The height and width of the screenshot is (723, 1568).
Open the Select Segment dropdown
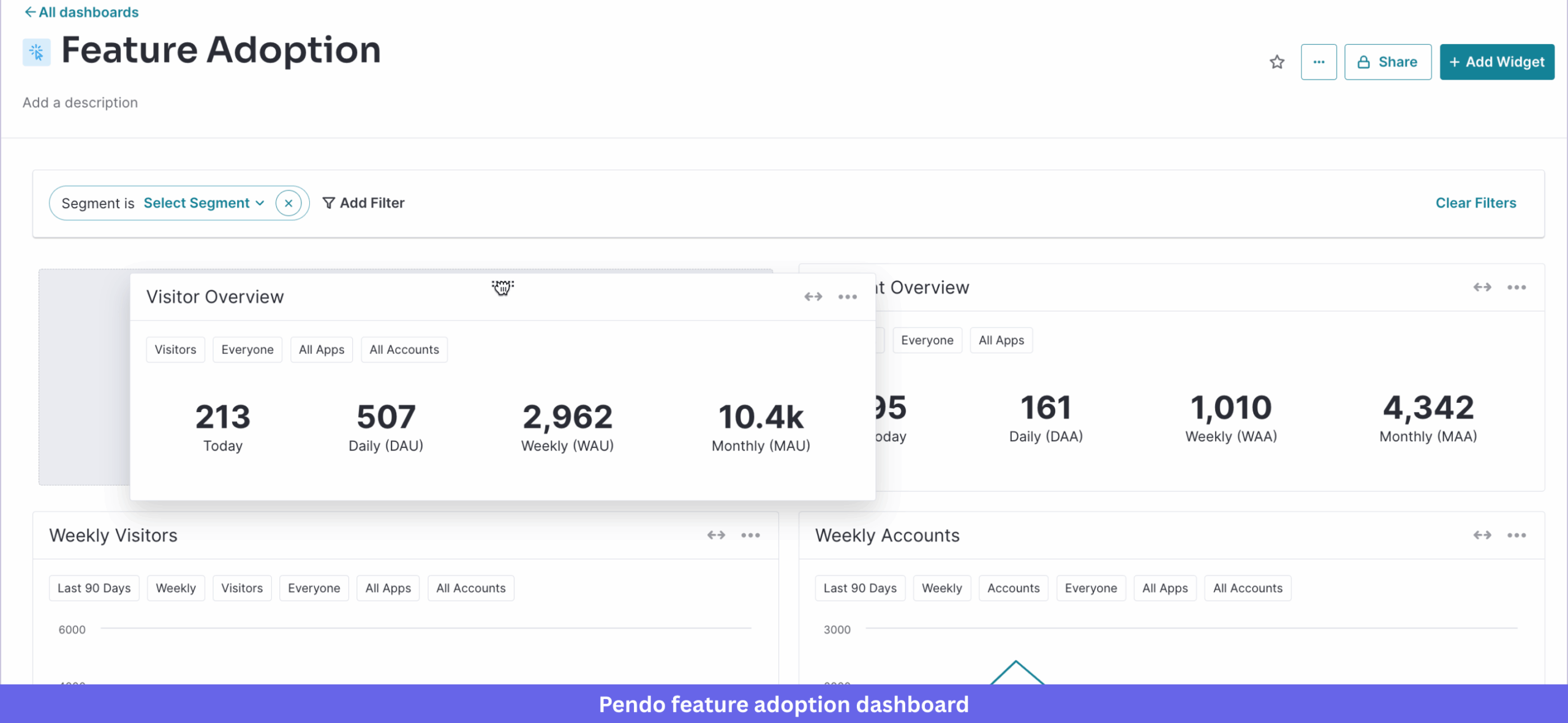(x=203, y=203)
